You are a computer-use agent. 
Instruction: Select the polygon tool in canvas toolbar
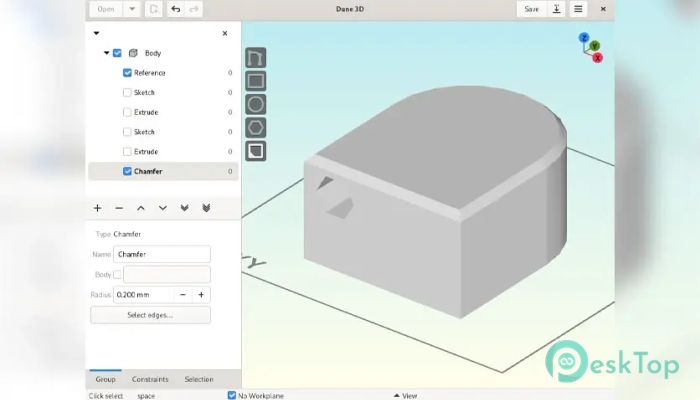[x=256, y=128]
